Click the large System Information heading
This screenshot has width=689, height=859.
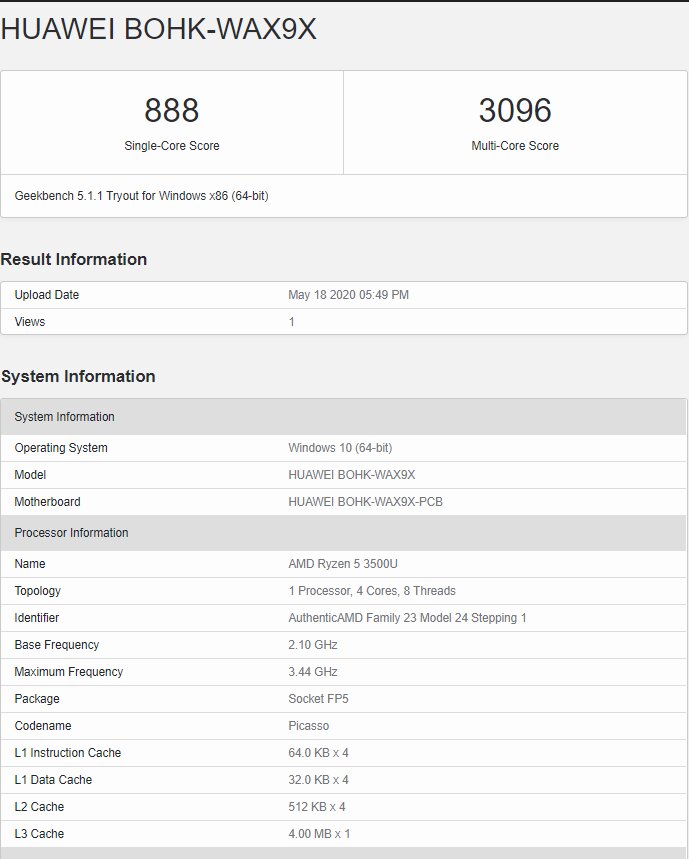78,376
